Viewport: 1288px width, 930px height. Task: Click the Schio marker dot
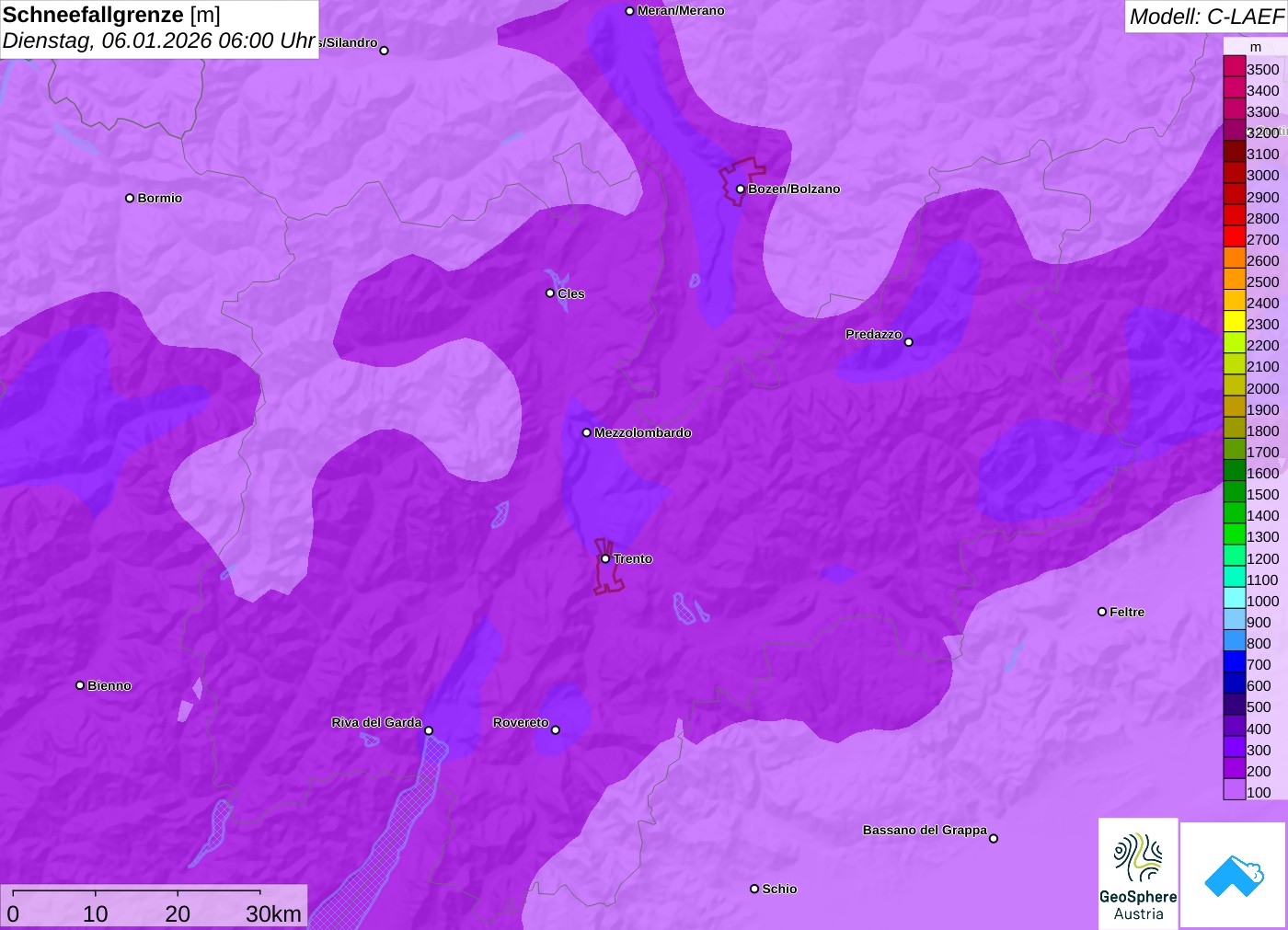[754, 889]
